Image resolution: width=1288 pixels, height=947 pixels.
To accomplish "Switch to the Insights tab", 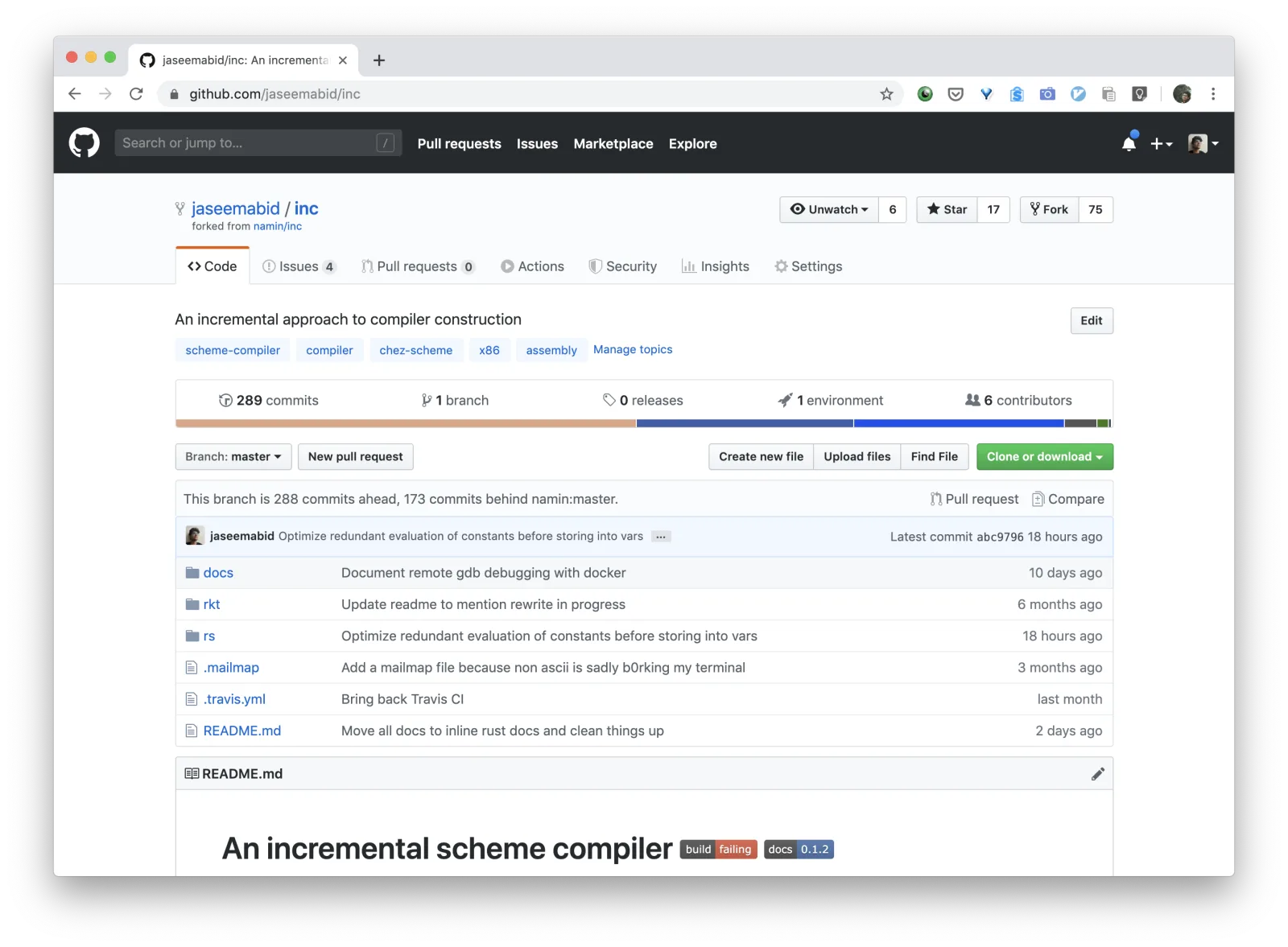I will click(716, 266).
